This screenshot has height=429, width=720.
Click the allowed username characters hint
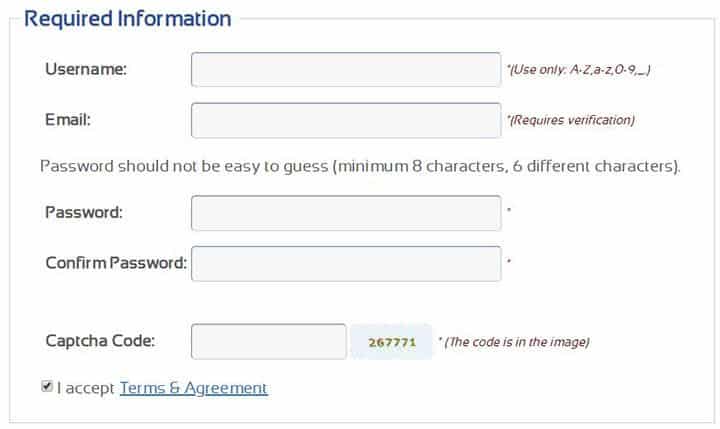coord(581,70)
